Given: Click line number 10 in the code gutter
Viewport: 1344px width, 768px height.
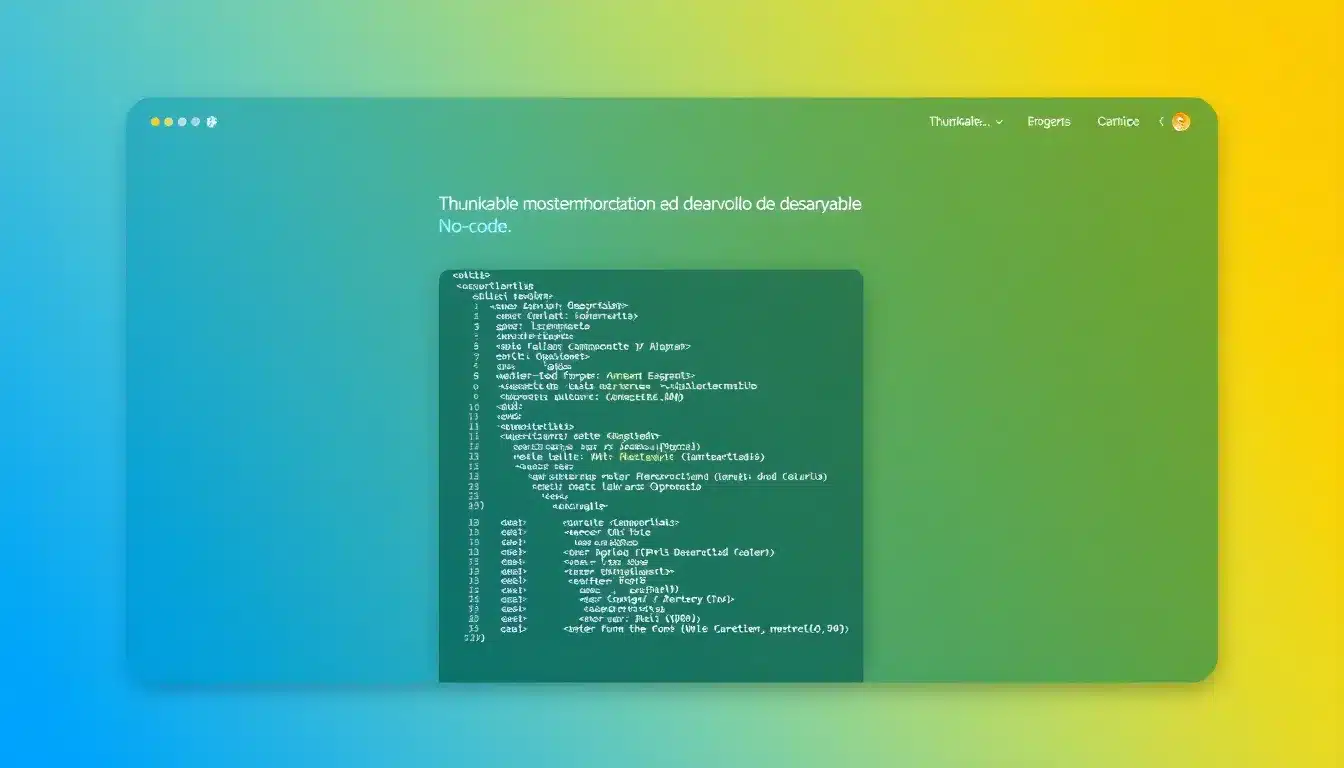Looking at the screenshot, I should pyautogui.click(x=474, y=408).
